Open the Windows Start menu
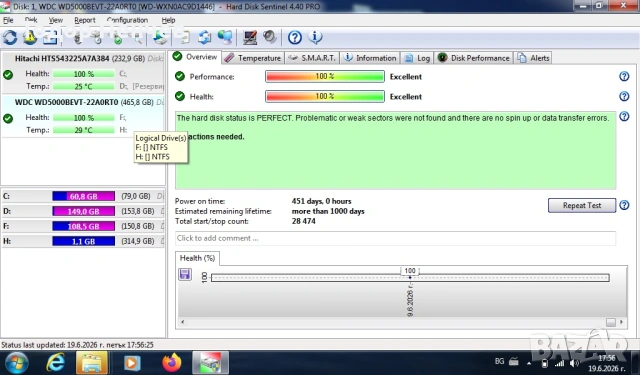Screen dimensions: 640x375 click(17, 363)
